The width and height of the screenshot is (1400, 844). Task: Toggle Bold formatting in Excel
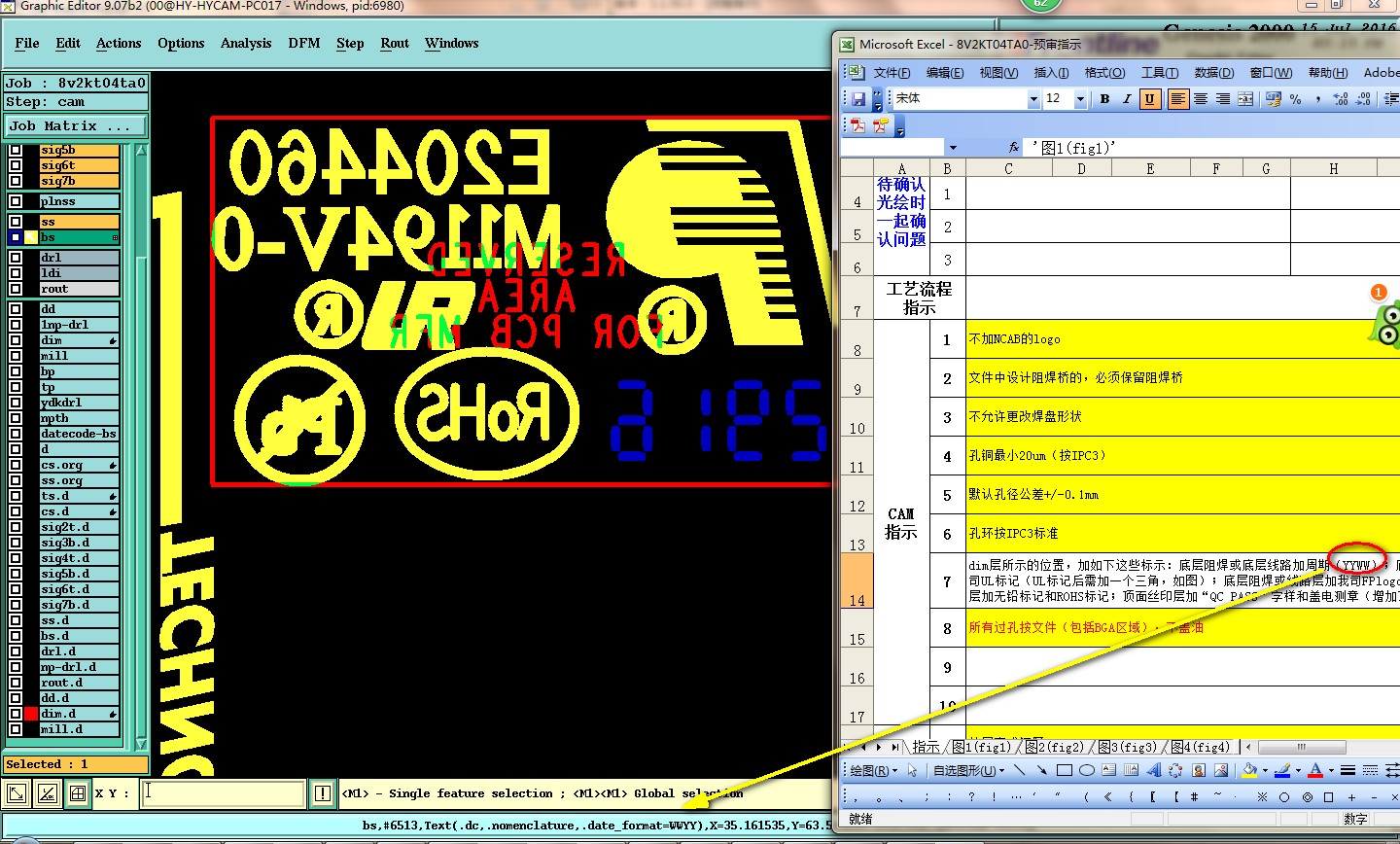(x=1104, y=99)
